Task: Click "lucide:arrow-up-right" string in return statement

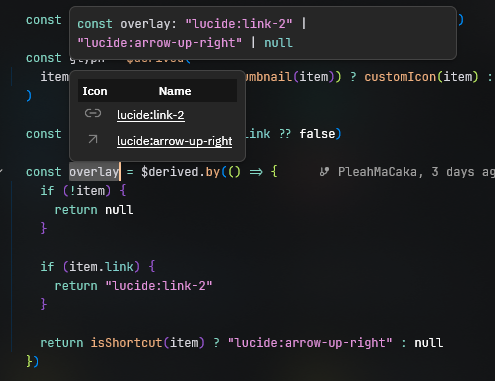Action: coord(310,343)
